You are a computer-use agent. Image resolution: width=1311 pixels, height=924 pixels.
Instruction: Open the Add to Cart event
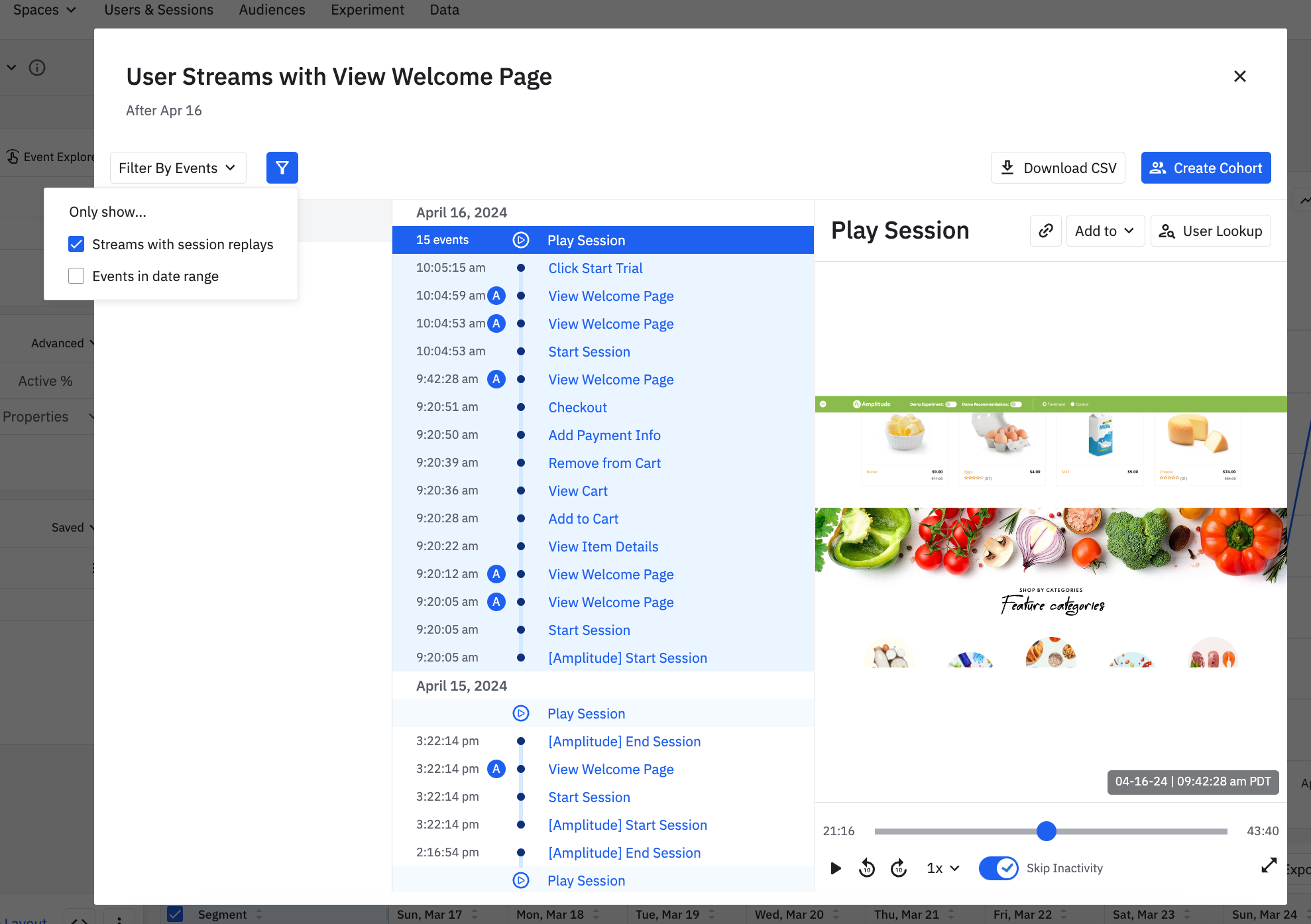coord(583,518)
